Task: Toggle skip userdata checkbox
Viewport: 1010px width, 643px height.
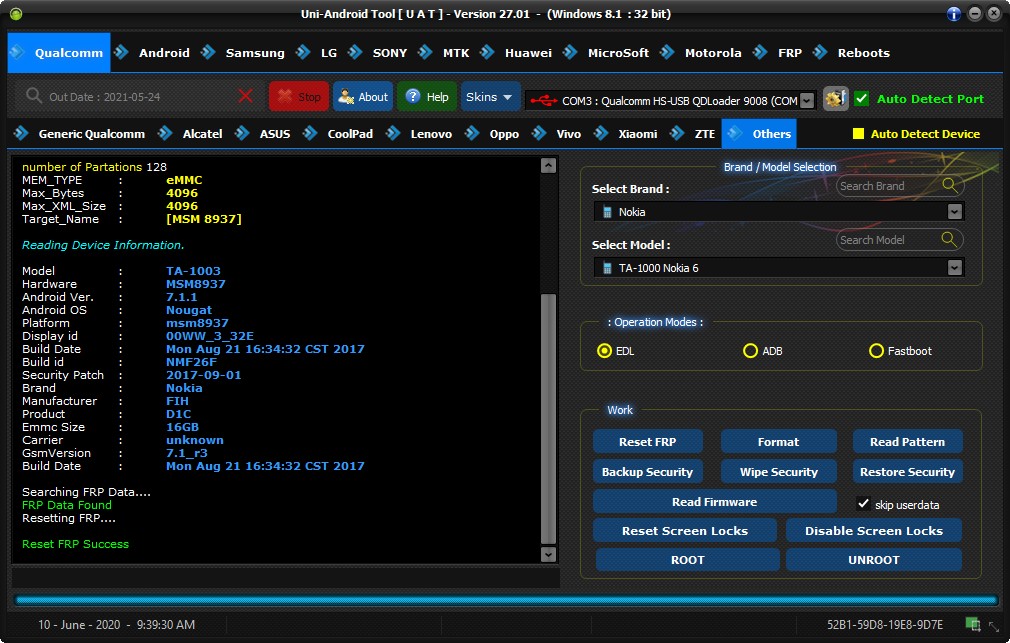Action: tap(864, 504)
